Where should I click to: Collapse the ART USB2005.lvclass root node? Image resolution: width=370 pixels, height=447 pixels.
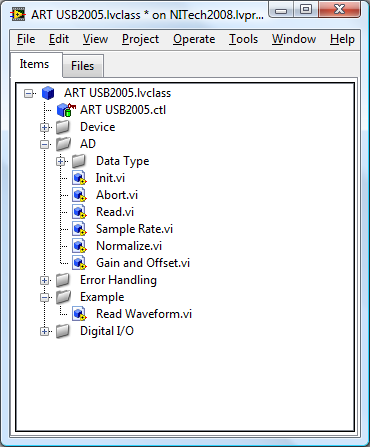pos(29,93)
